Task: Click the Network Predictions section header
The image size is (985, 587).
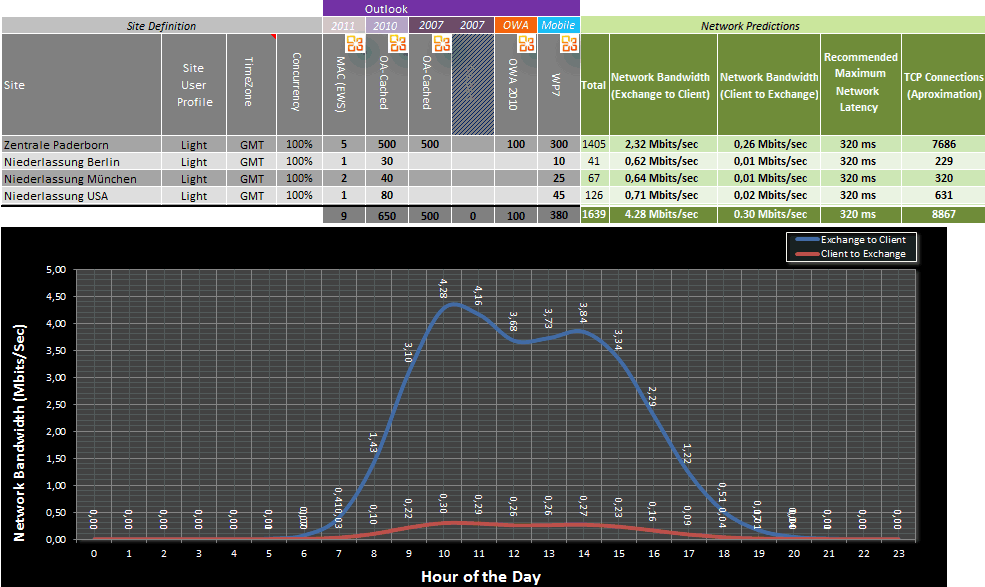Action: (782, 25)
